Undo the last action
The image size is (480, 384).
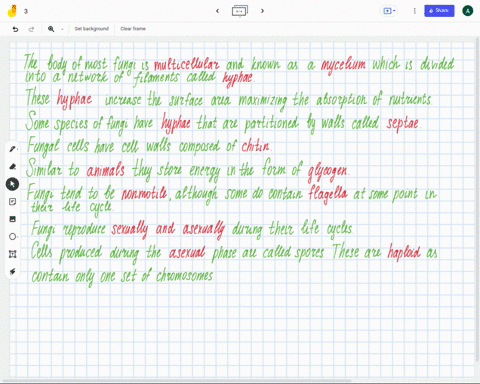point(15,29)
